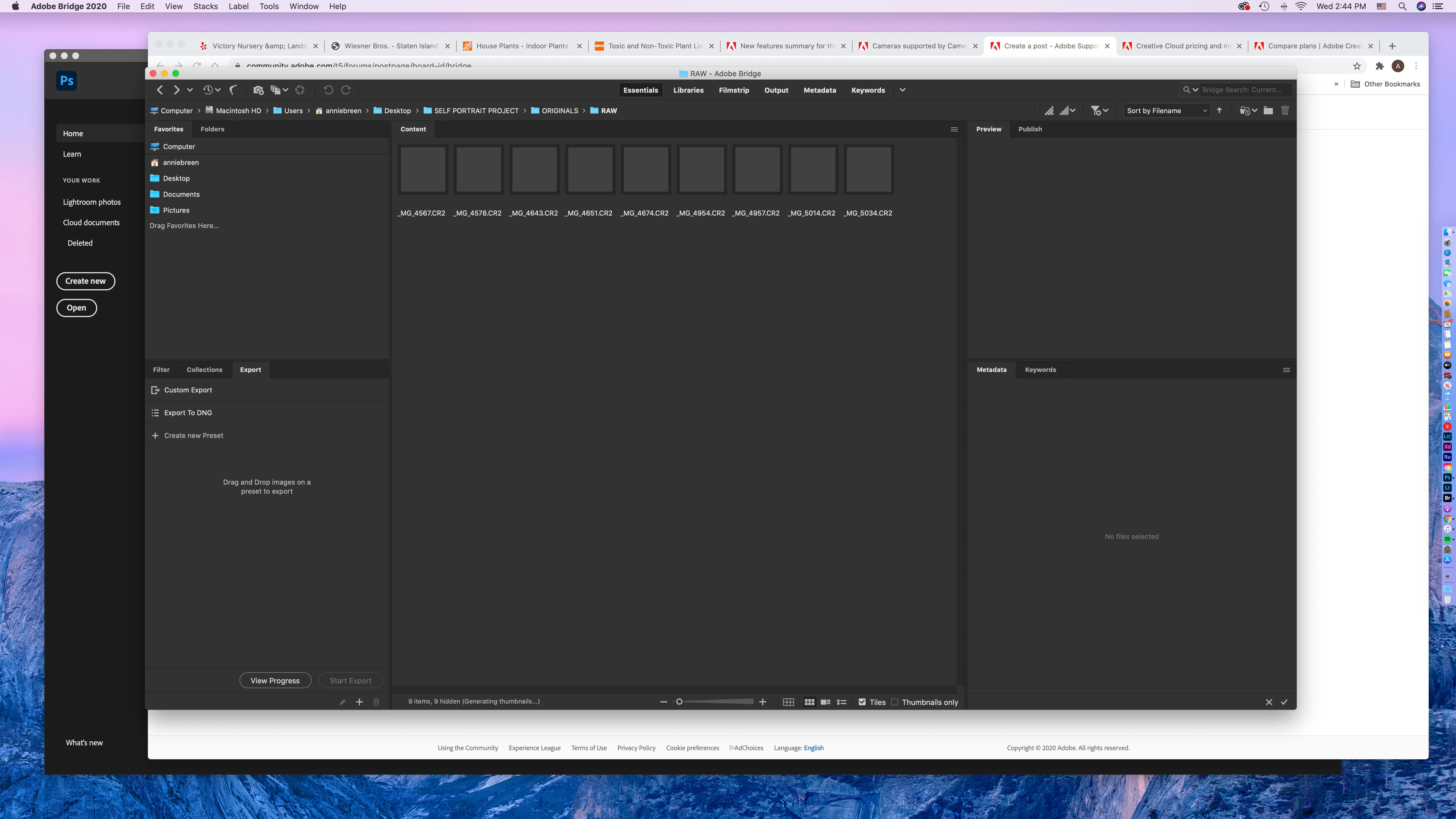
Task: Switch content to details view icon
Action: (x=825, y=702)
